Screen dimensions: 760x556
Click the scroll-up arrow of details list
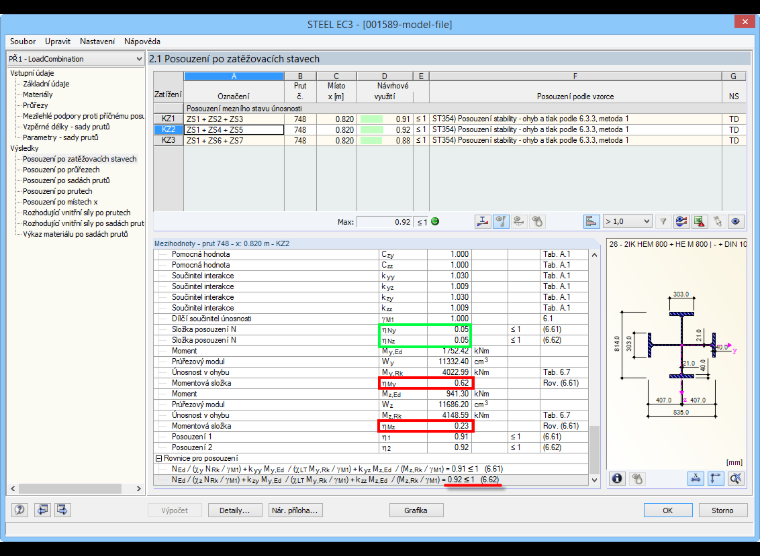[x=595, y=254]
